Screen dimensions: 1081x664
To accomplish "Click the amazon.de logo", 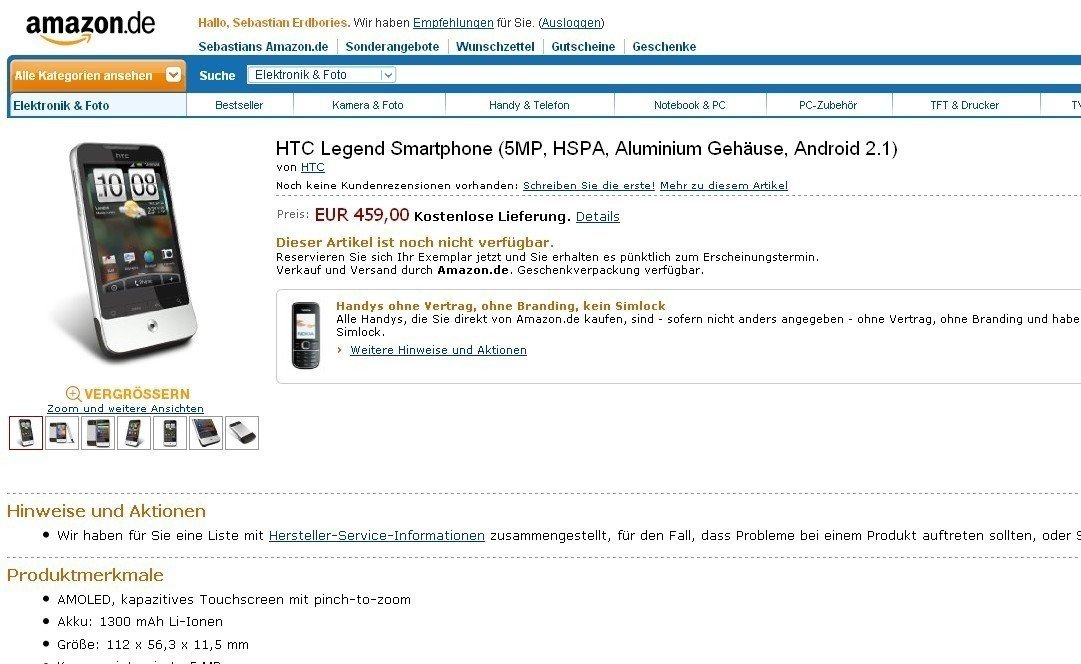I will pyautogui.click(x=90, y=28).
